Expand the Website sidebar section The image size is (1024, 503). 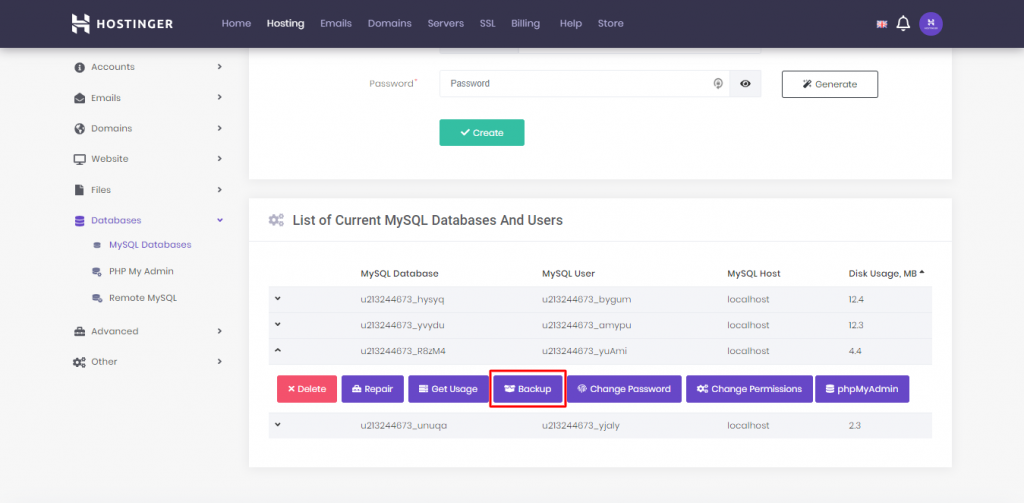219,159
